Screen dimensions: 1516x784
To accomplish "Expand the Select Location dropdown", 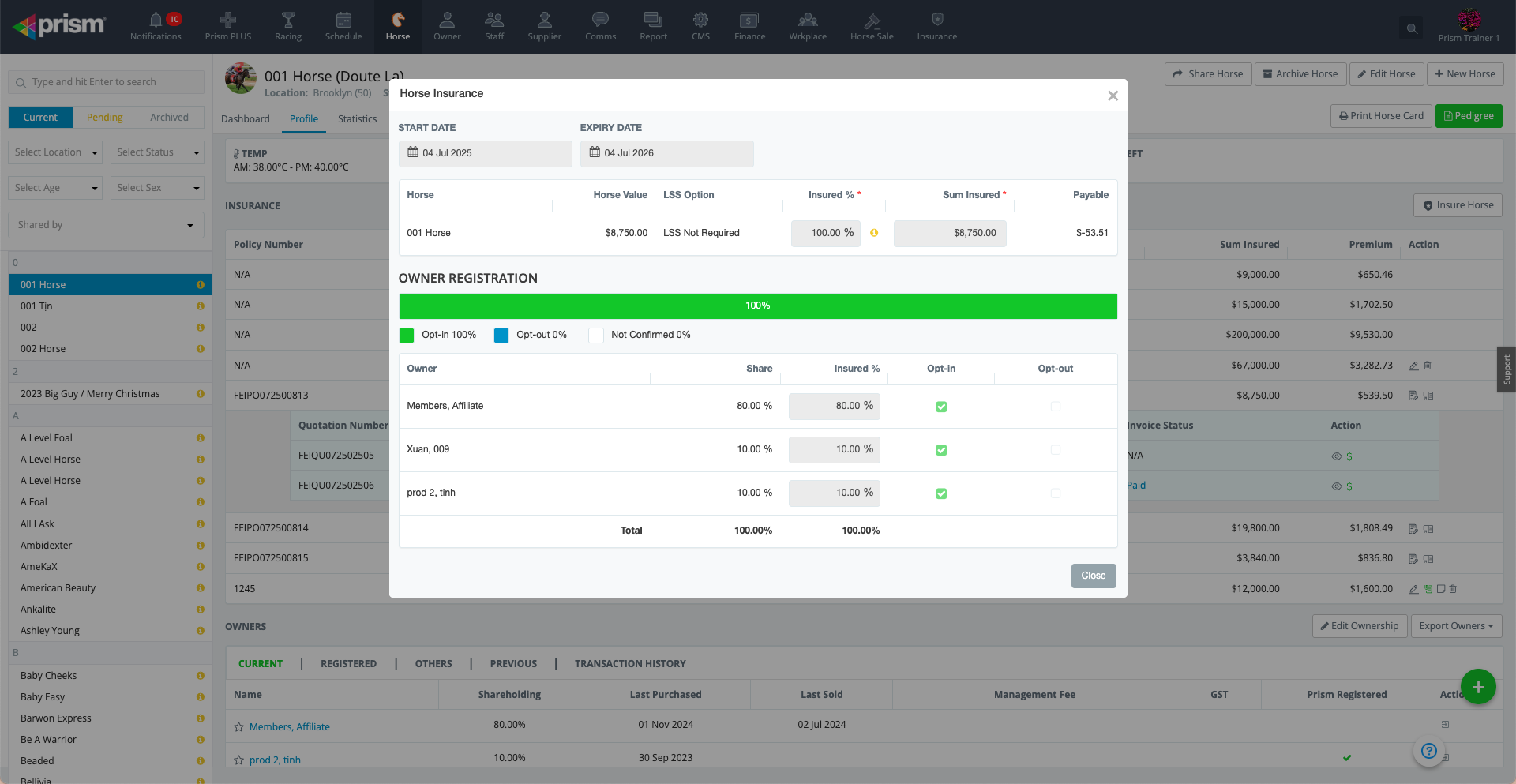I will coord(56,152).
